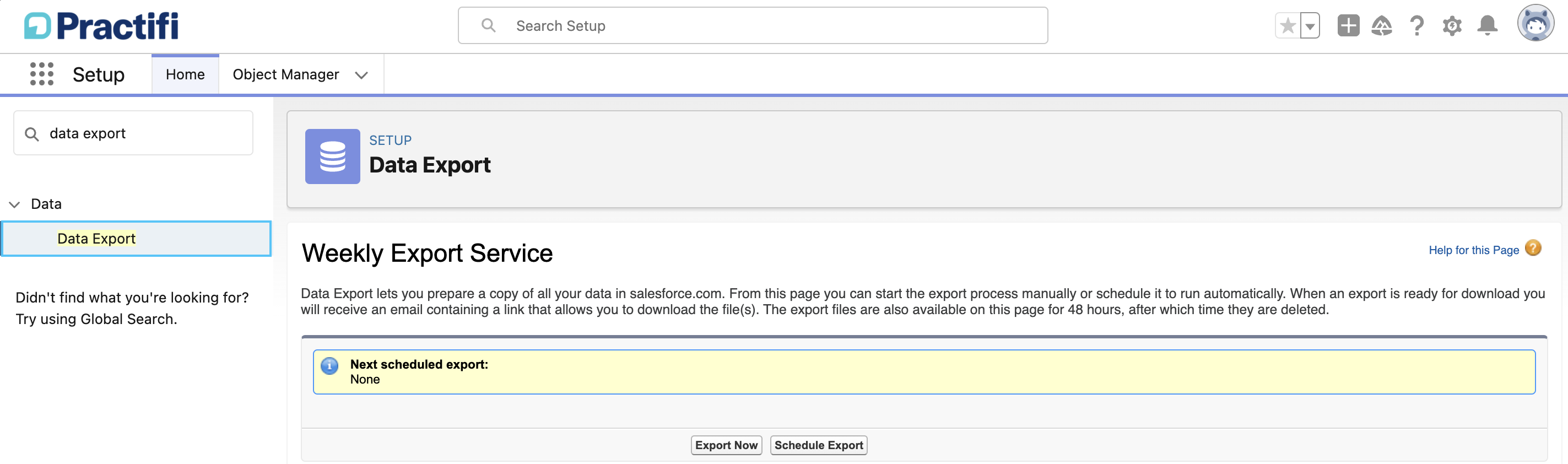Collapse the Data section in sidebar
The width and height of the screenshot is (1568, 464).
(x=15, y=204)
